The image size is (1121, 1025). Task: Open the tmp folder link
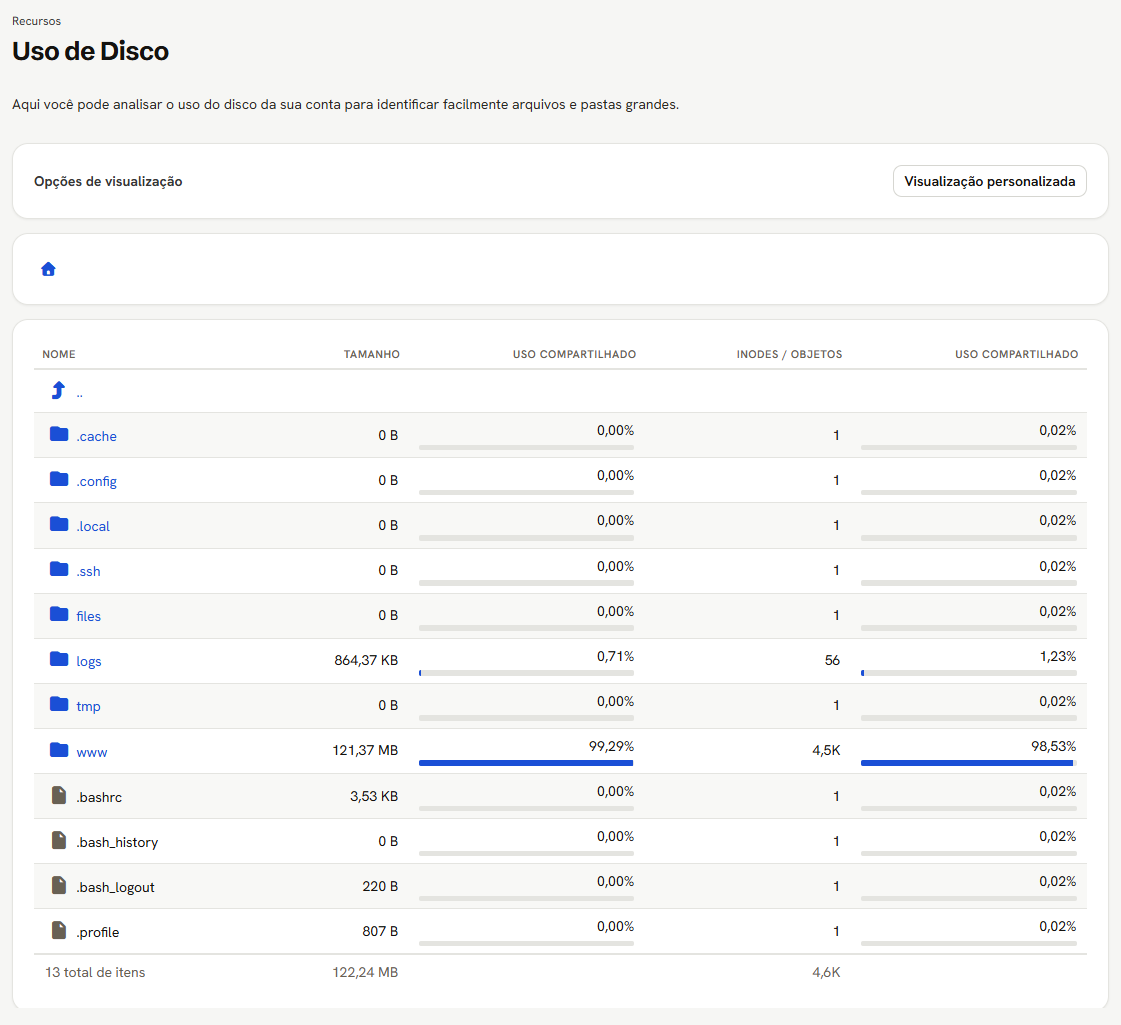(x=89, y=706)
